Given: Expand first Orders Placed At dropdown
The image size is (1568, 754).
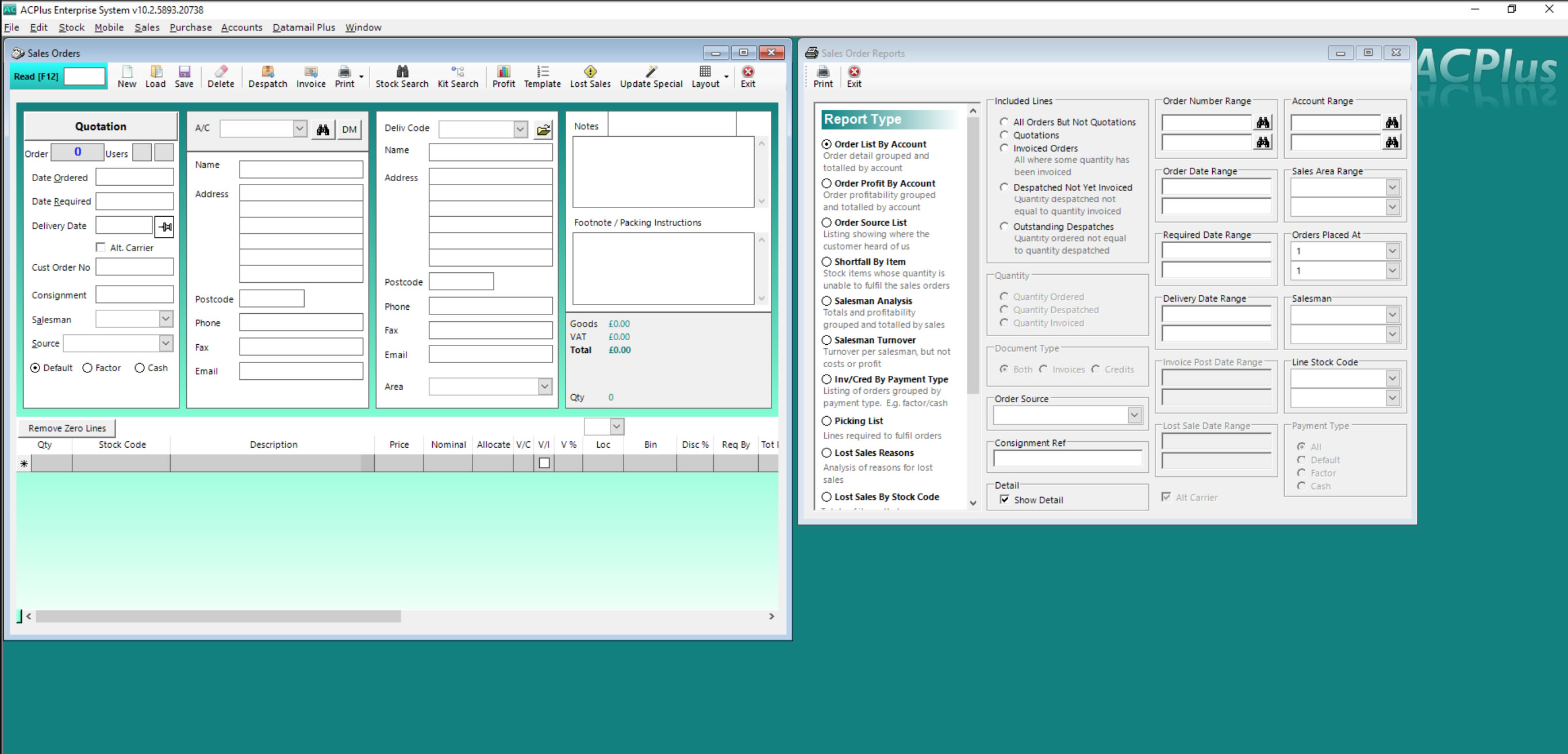Looking at the screenshot, I should 1392,251.
